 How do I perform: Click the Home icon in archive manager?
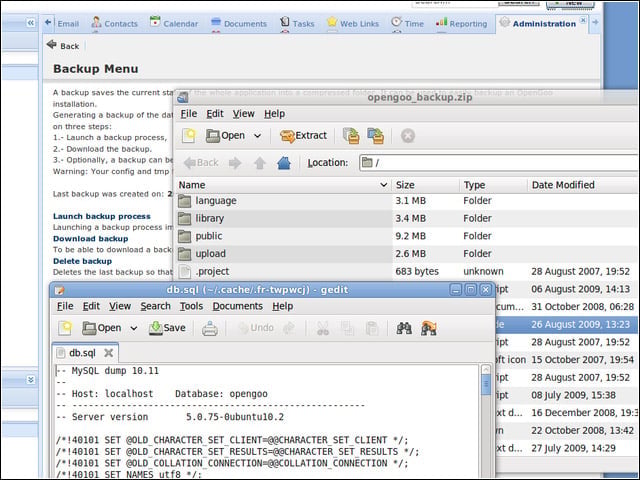tap(284, 163)
